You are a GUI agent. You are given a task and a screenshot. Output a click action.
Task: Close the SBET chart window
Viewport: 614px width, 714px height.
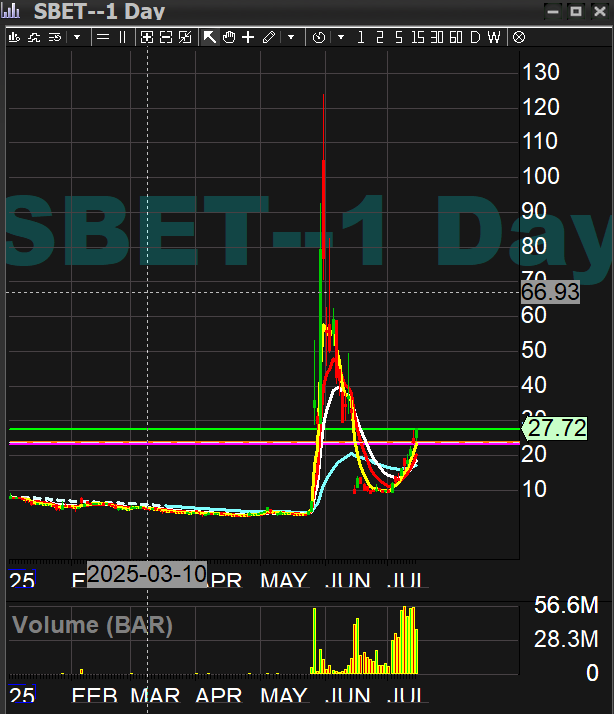600,11
